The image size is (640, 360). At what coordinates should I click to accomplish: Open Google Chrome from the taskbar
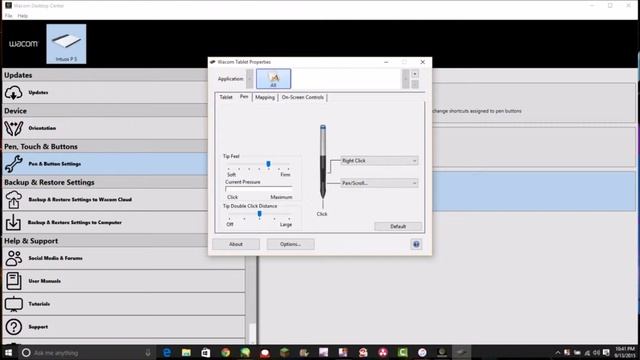point(225,353)
